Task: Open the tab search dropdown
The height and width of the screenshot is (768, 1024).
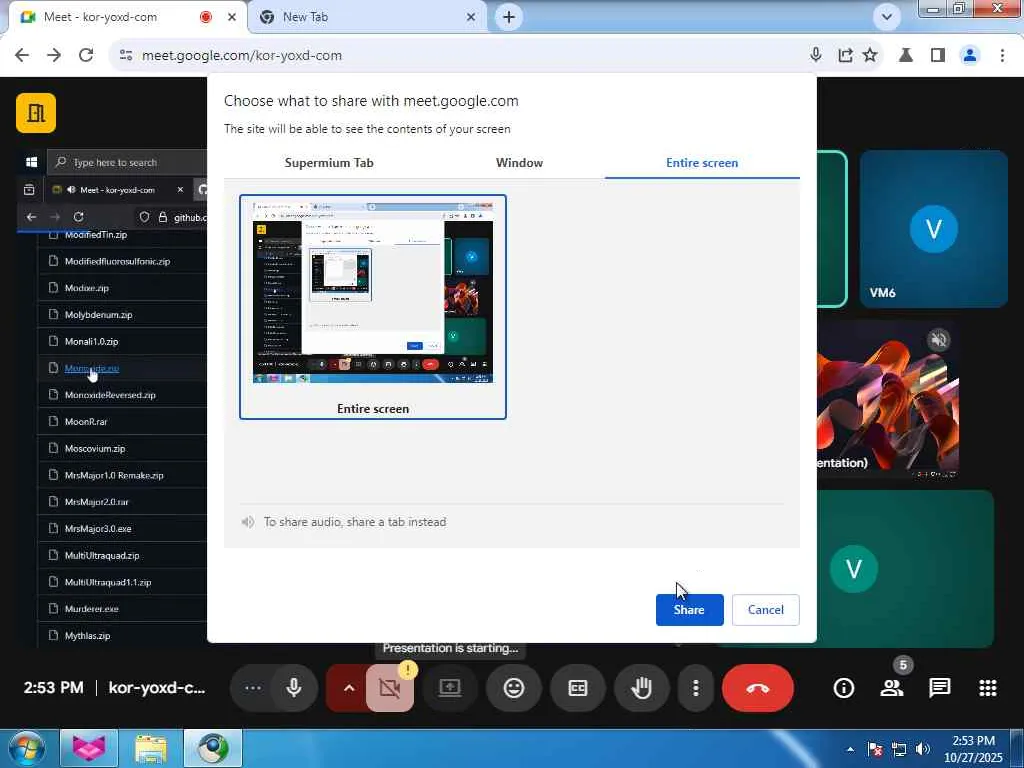Action: 886,17
